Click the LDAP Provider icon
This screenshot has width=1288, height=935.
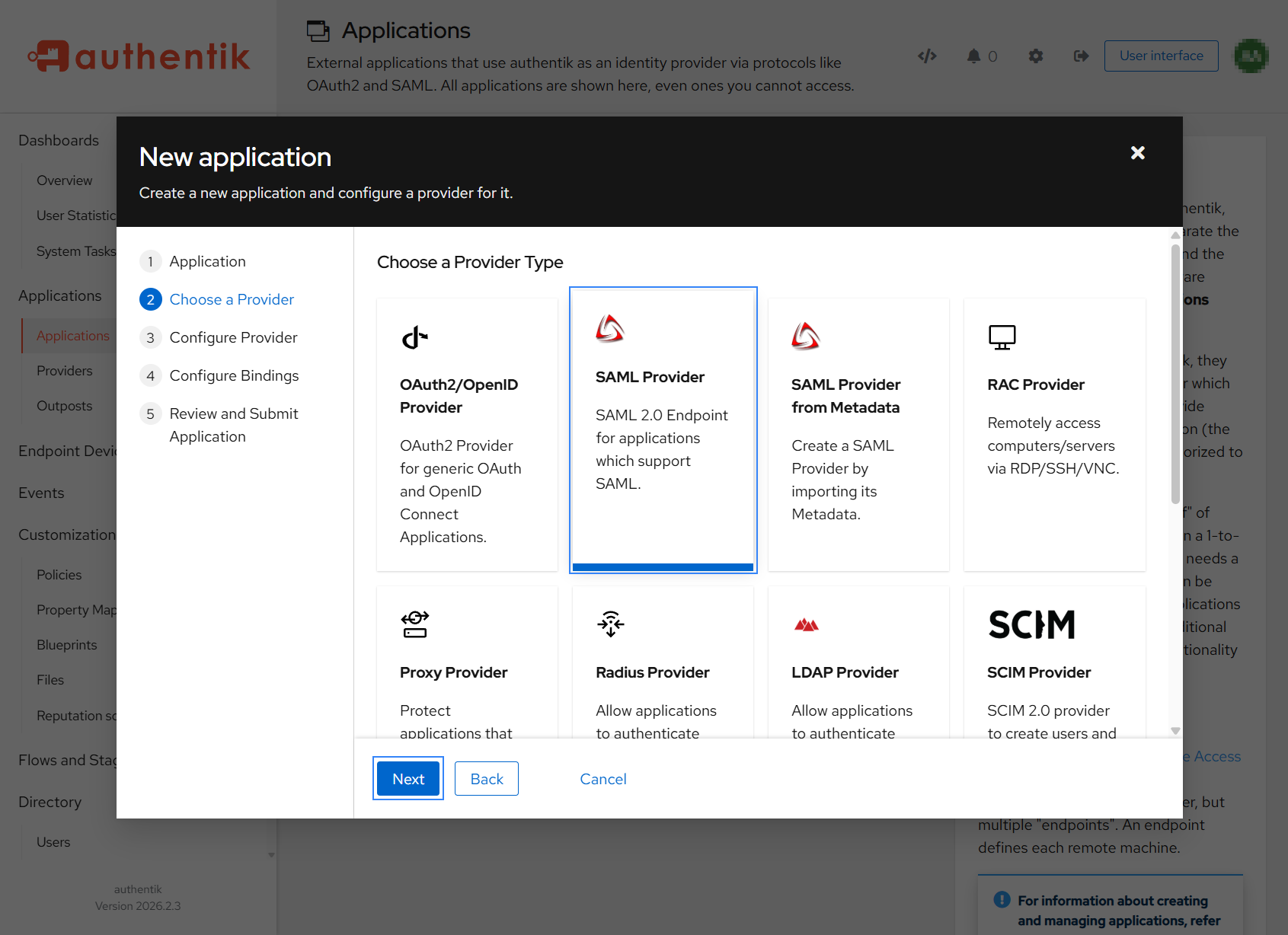click(x=806, y=625)
